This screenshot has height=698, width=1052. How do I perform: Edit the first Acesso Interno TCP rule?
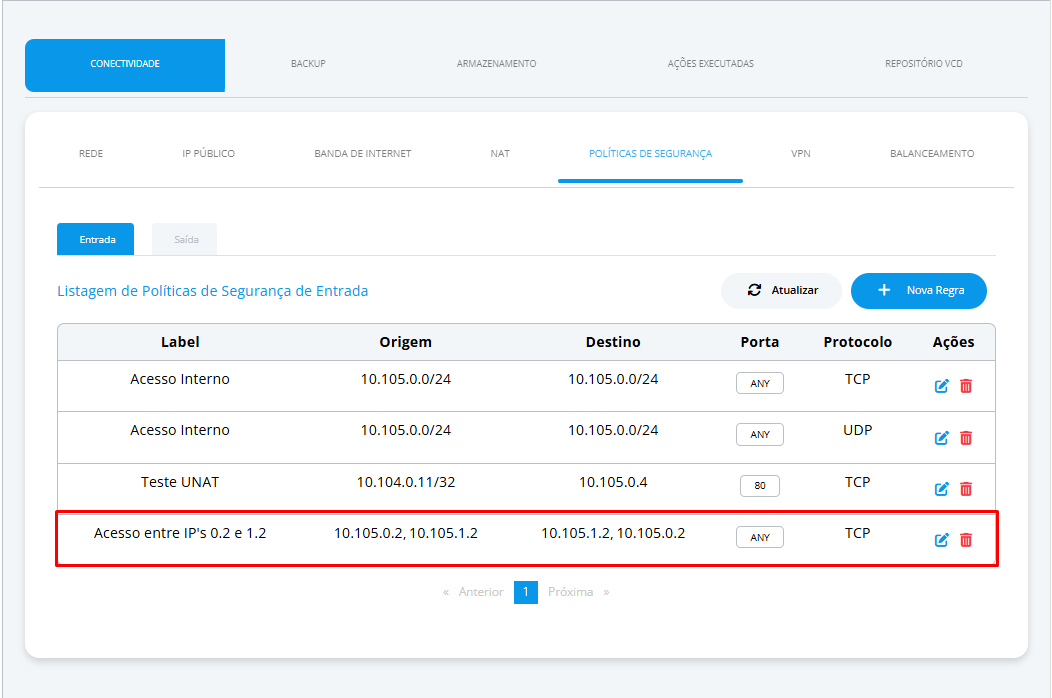[x=941, y=386]
